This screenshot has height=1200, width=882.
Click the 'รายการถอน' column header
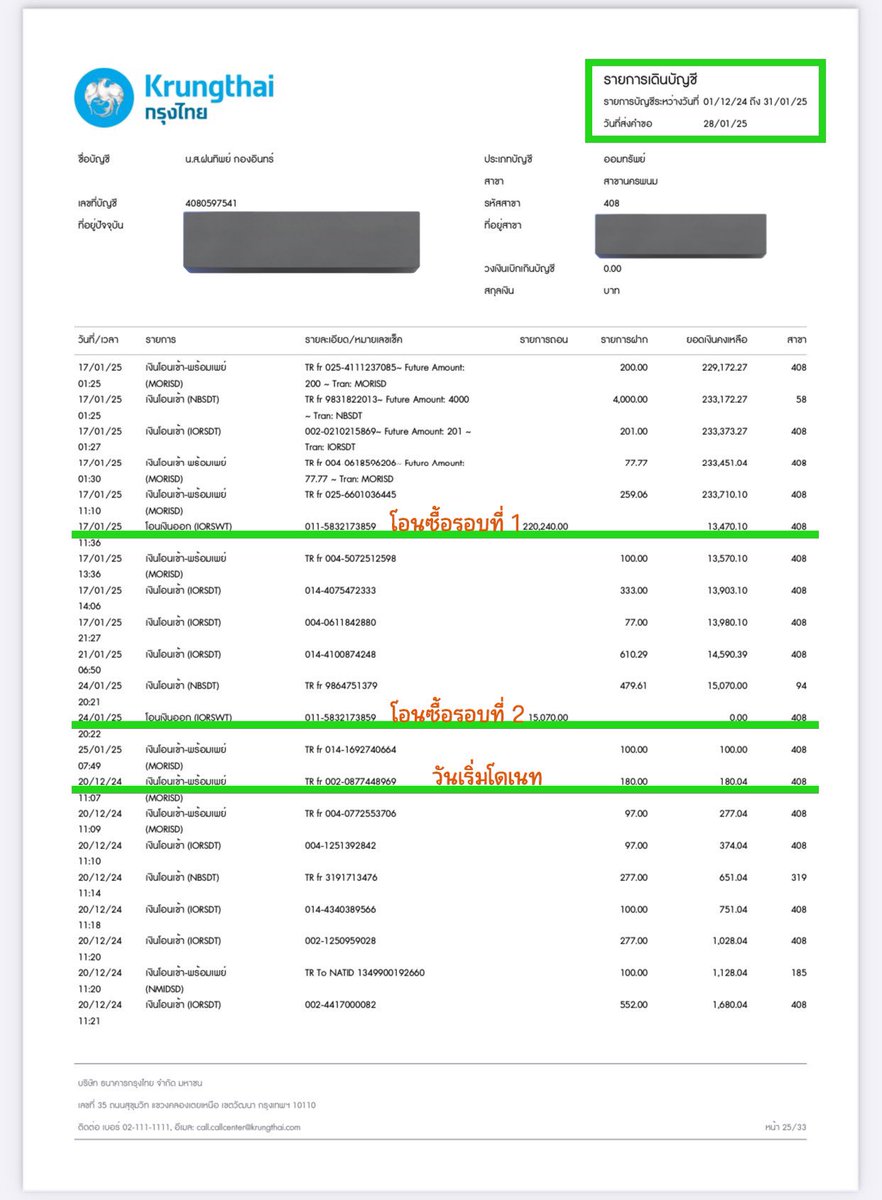[x=544, y=340]
